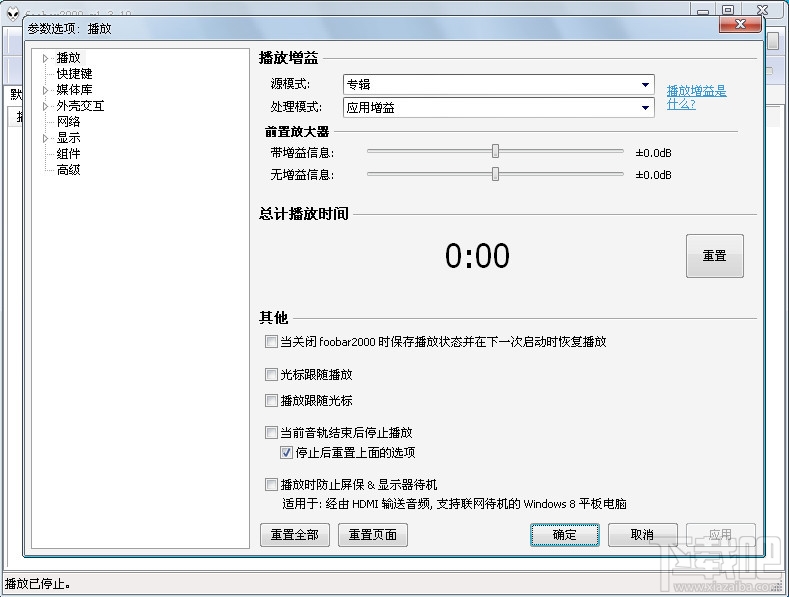The width and height of the screenshot is (789, 597).
Task: Click the 参数选项: 播放 dialog title
Action: [69, 29]
